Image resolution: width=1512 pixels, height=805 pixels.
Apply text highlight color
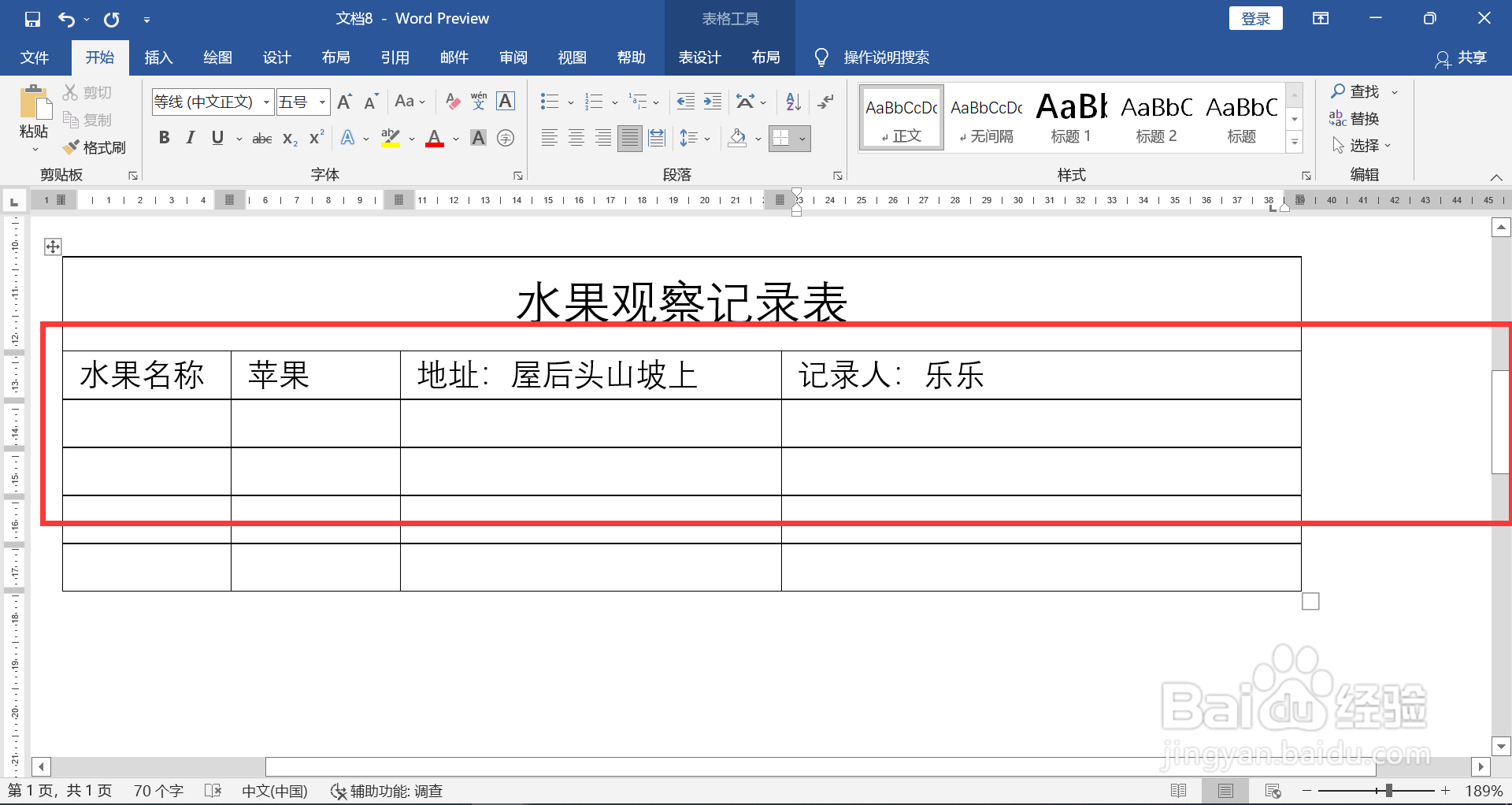391,138
